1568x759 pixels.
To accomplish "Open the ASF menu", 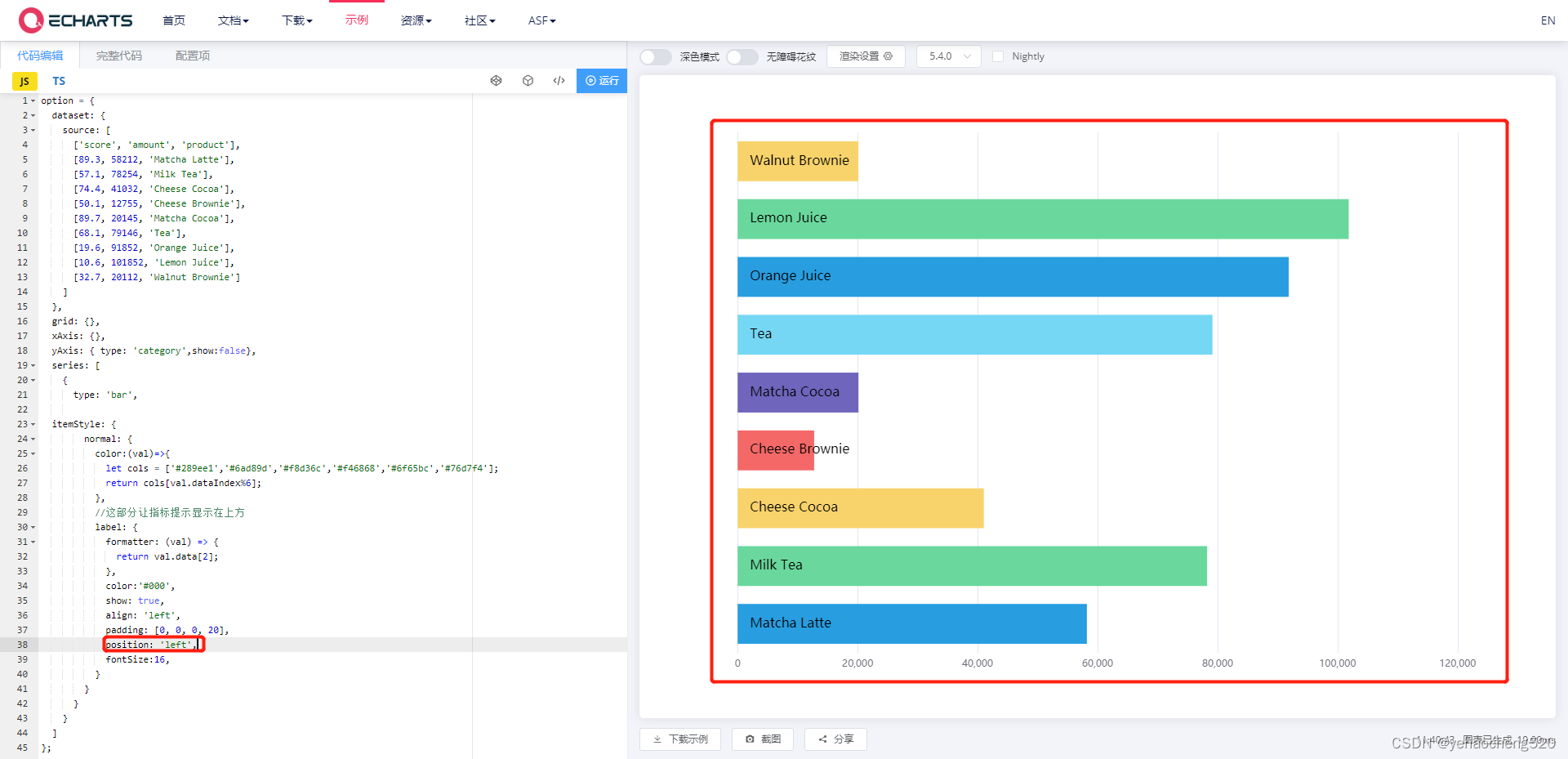I will [x=541, y=20].
